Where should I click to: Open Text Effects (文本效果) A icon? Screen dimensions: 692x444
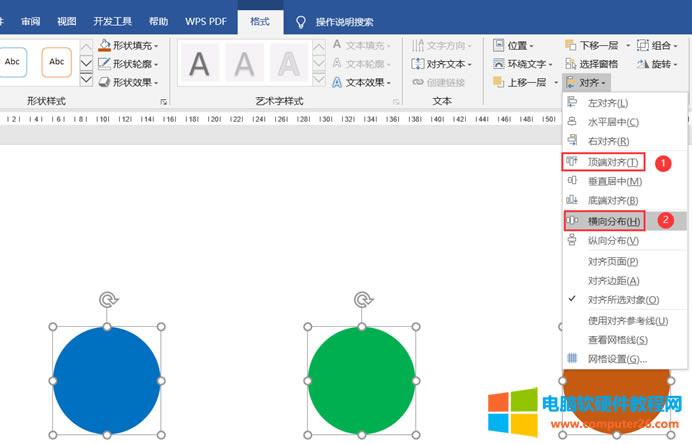click(337, 82)
